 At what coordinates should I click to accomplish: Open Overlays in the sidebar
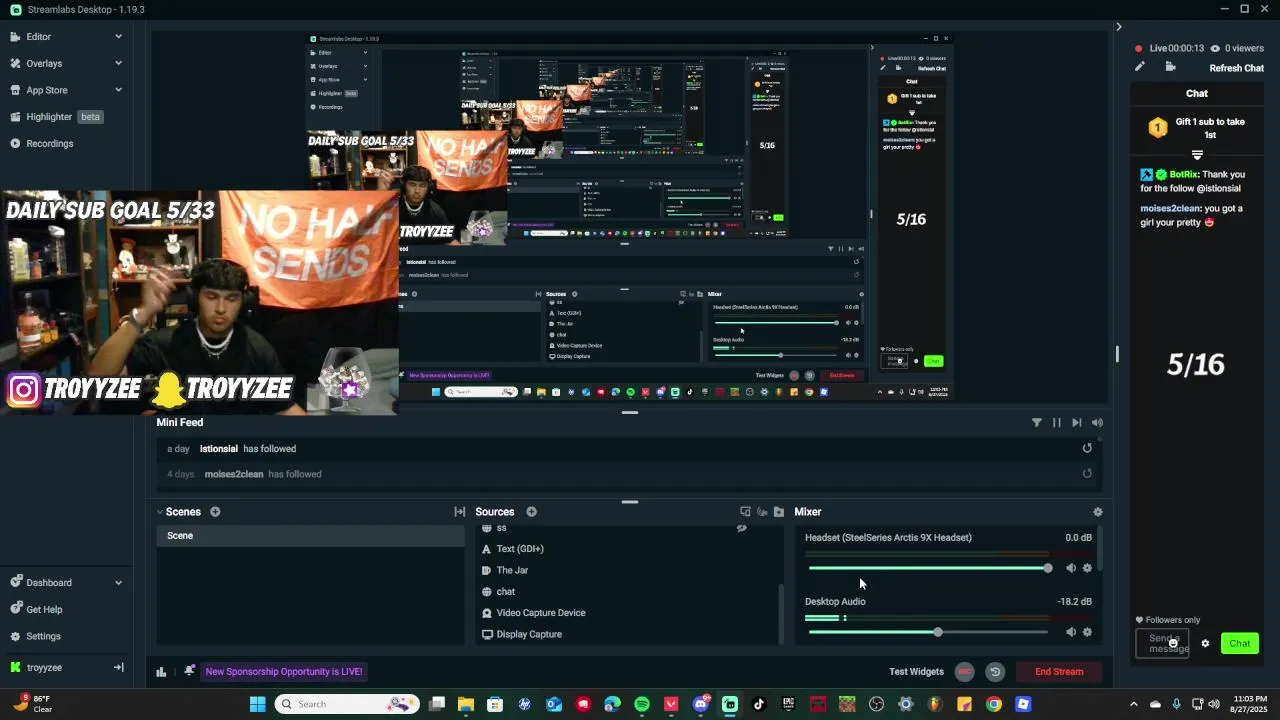click(x=44, y=63)
